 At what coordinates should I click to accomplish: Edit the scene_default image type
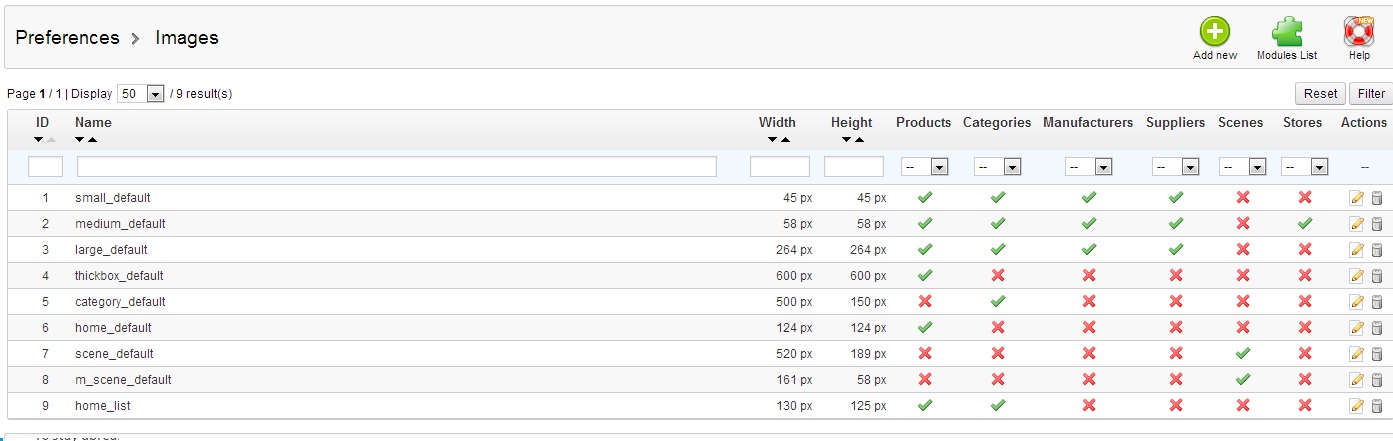tap(1357, 354)
